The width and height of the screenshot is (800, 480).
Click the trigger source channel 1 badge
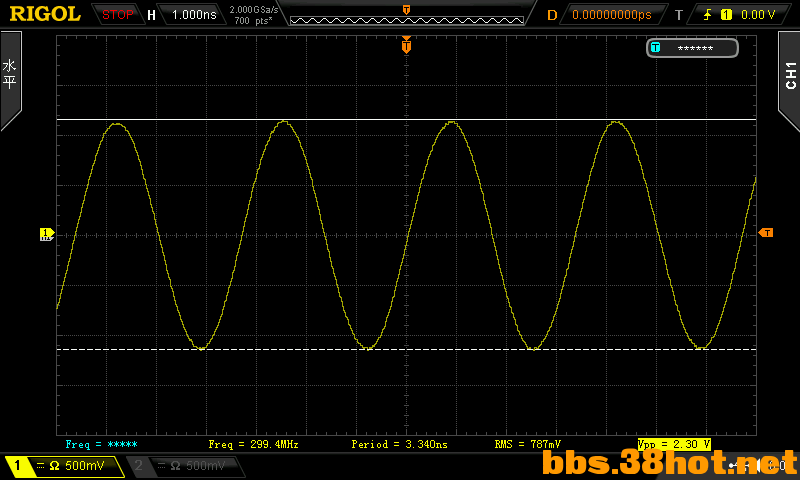726,15
